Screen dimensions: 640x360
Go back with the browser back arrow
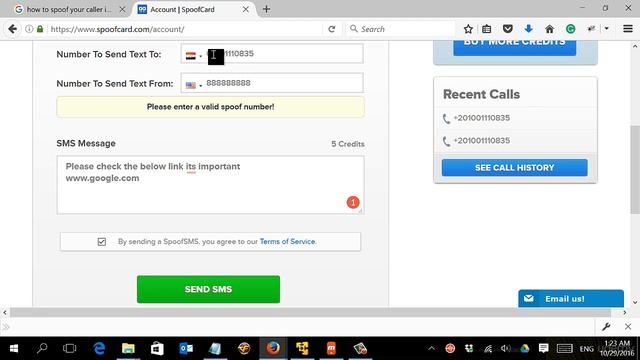click(x=12, y=29)
